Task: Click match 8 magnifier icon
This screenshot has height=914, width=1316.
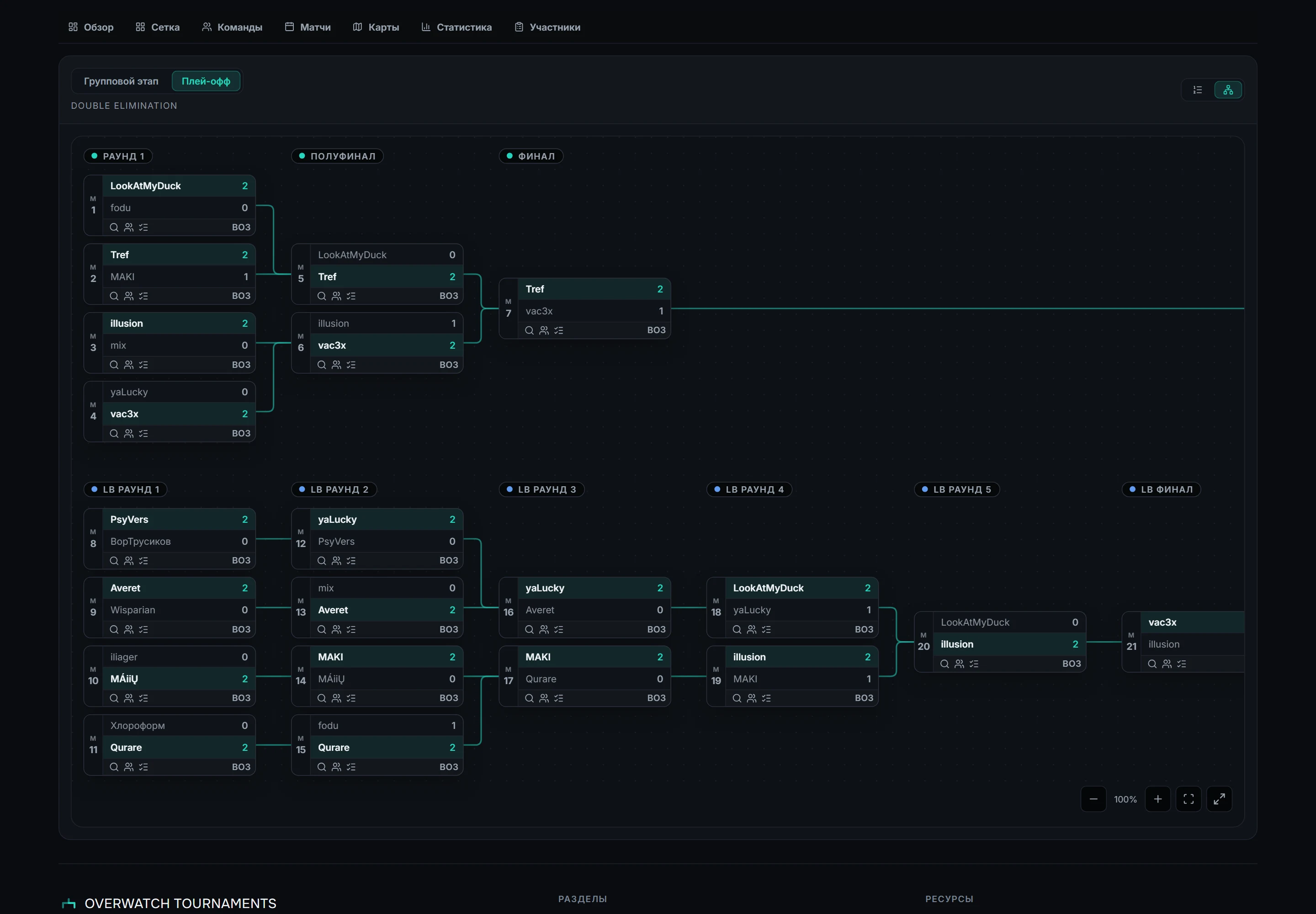Action: (x=114, y=561)
